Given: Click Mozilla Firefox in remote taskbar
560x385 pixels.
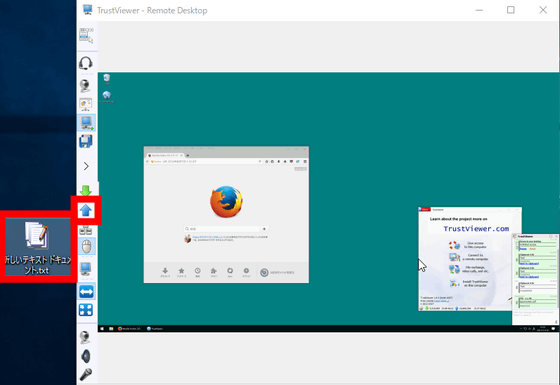Looking at the screenshot, I should (x=130, y=329).
